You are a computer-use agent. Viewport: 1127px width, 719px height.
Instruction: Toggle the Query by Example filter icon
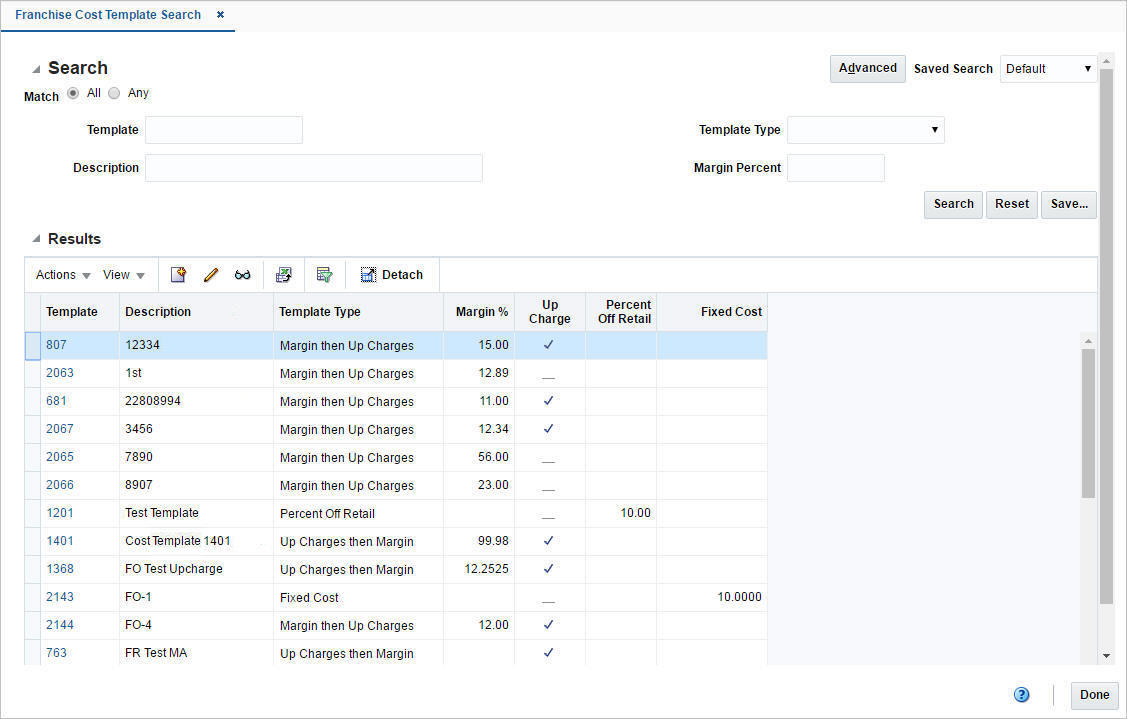pos(324,273)
